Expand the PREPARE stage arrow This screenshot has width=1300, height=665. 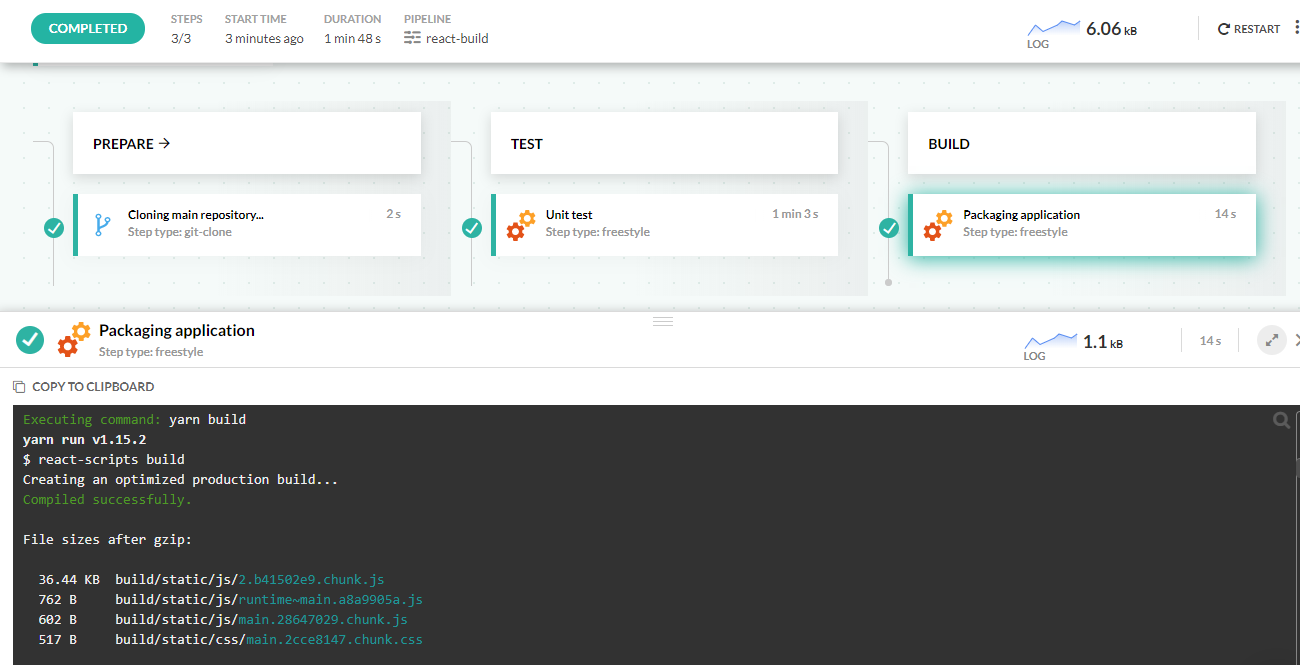click(165, 143)
